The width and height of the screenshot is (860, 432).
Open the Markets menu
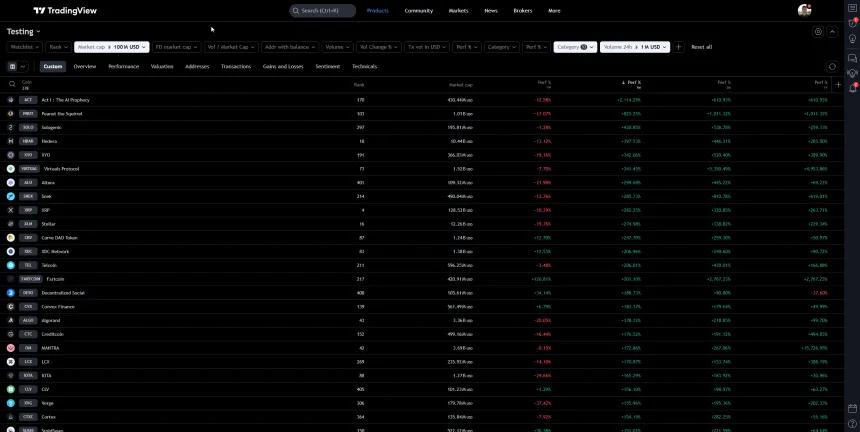coord(459,10)
